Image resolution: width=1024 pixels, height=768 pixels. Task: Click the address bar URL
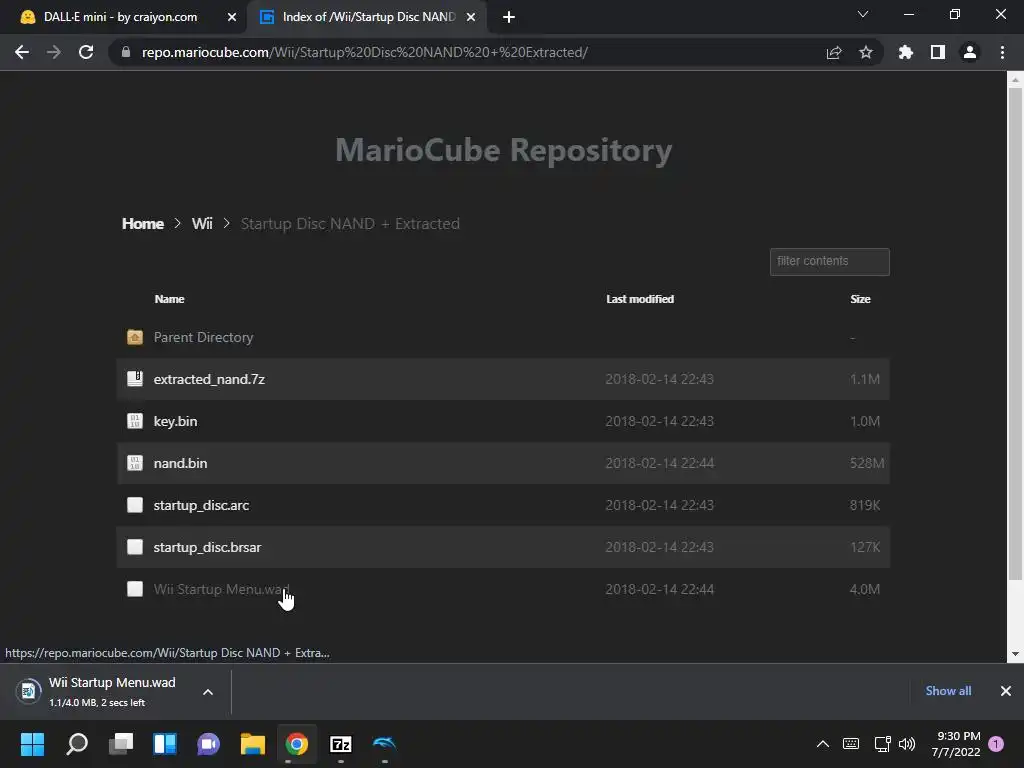(364, 52)
